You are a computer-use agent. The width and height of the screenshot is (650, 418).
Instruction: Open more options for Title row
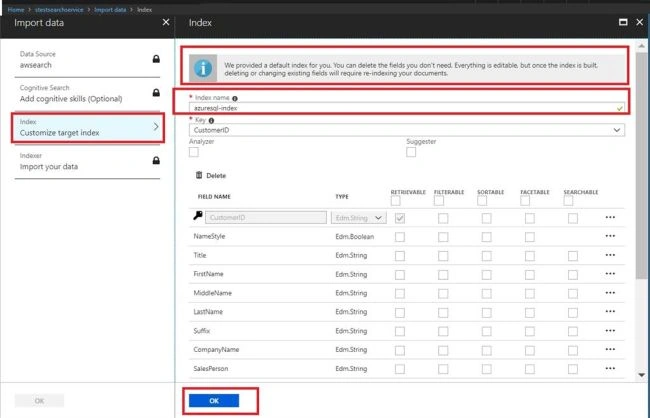pyautogui.click(x=610, y=255)
